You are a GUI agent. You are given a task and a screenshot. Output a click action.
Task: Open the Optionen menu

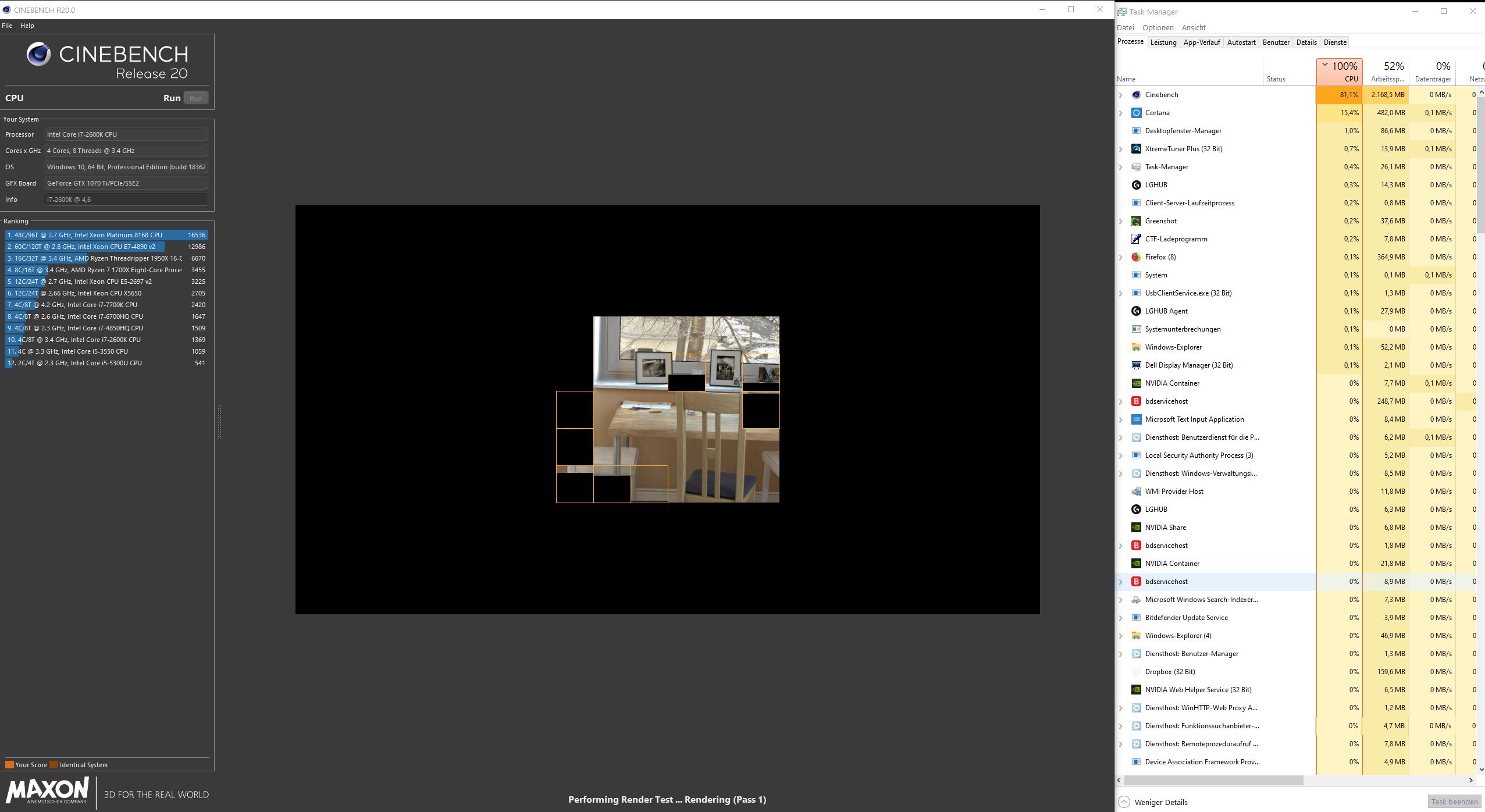1158,27
